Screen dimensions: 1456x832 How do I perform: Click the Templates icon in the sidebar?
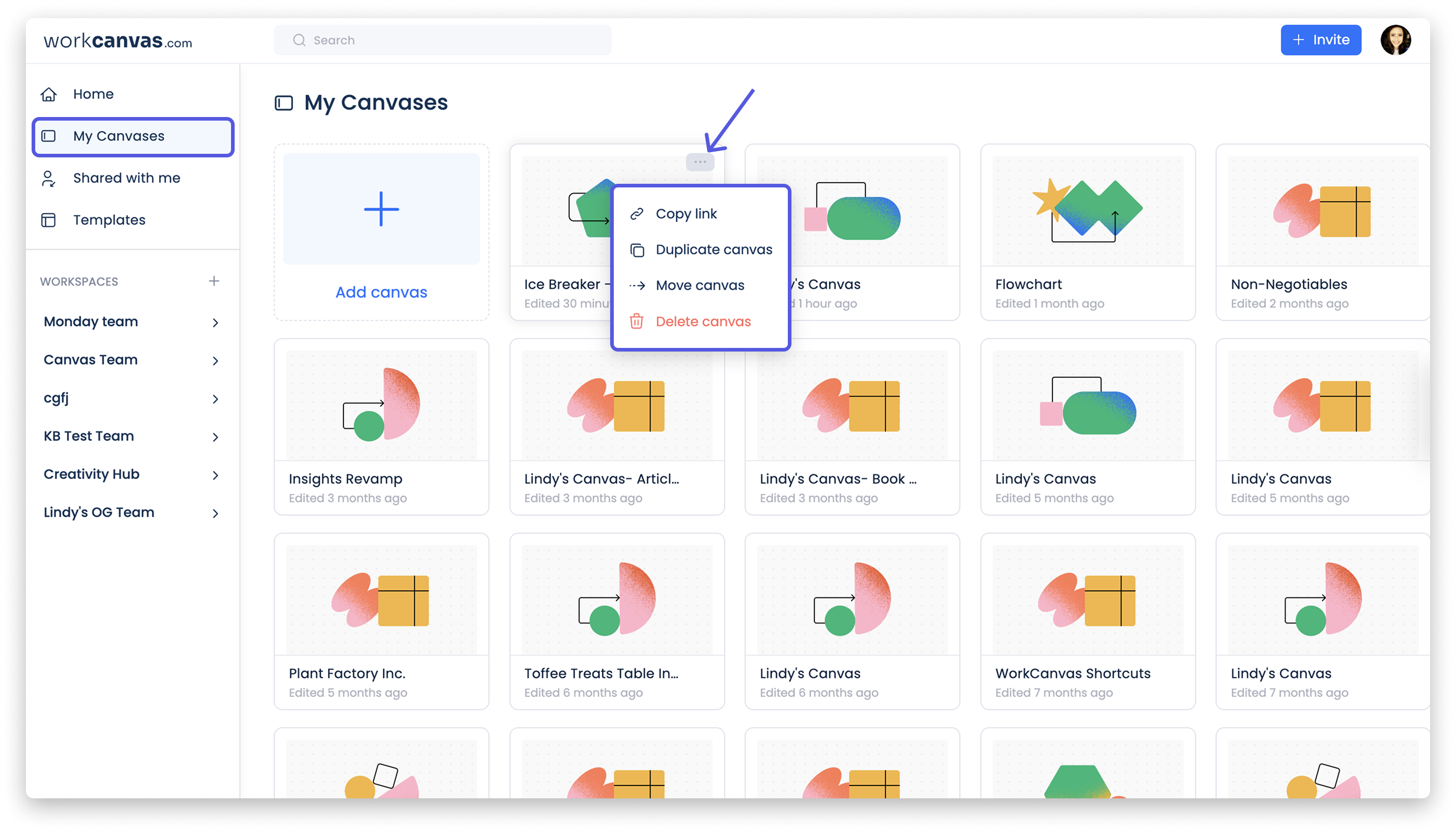point(49,220)
